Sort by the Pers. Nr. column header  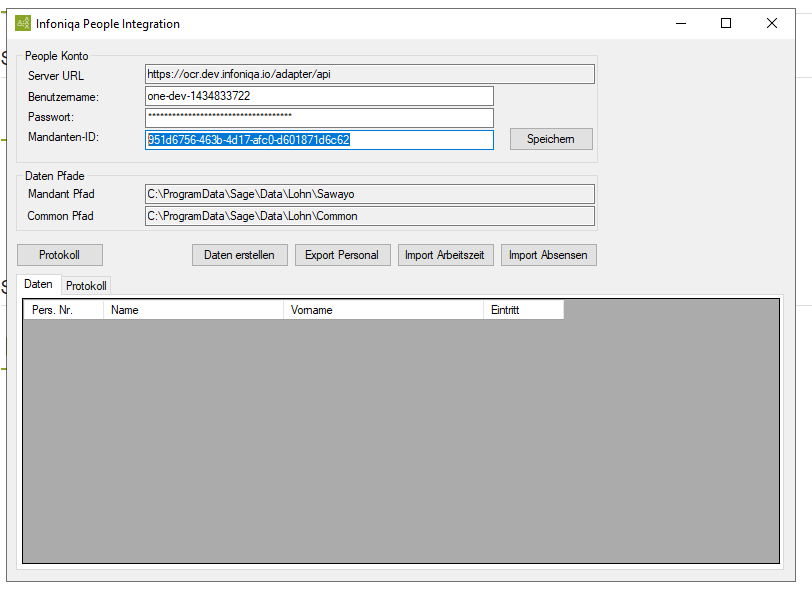coord(63,310)
